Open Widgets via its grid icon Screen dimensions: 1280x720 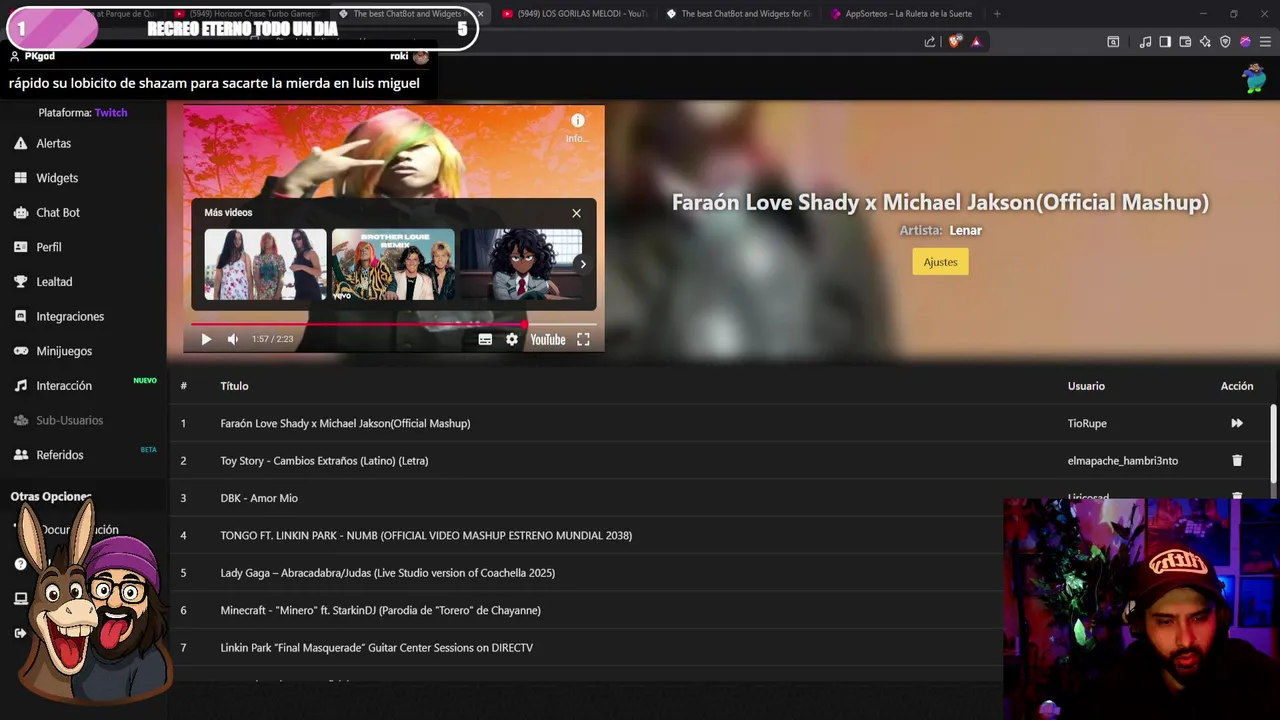[x=20, y=178]
